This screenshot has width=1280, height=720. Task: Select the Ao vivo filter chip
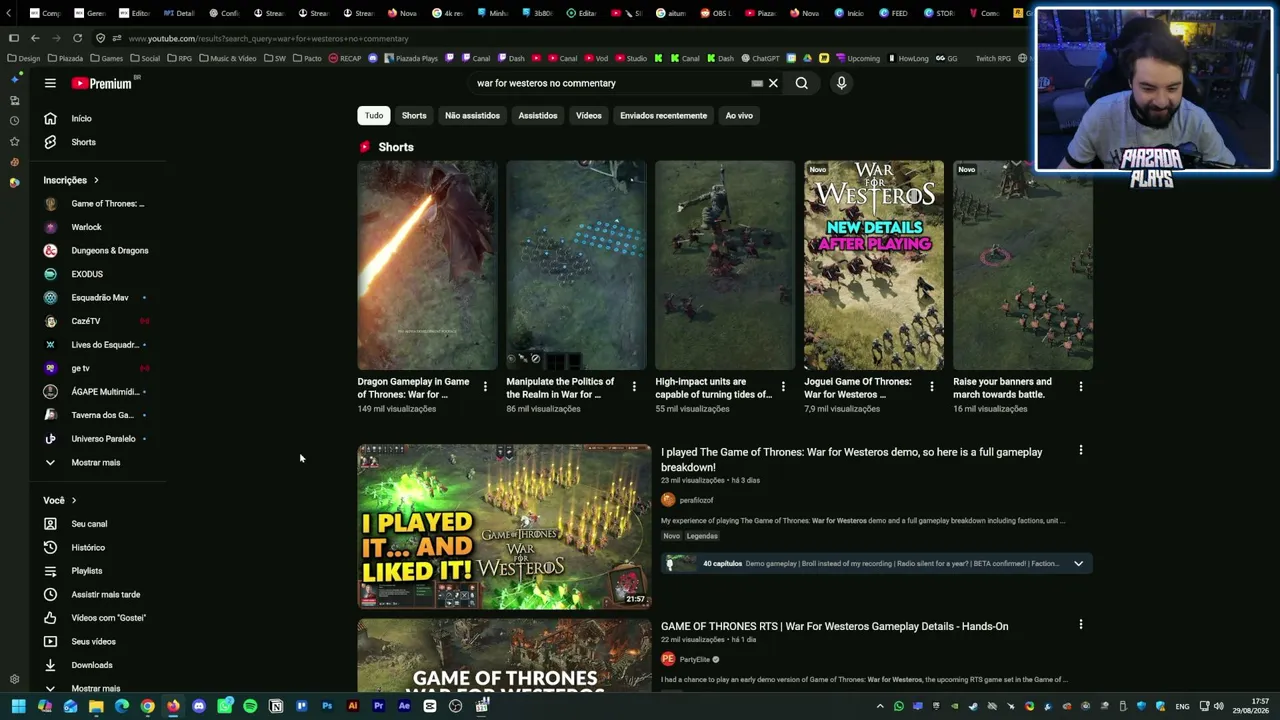(739, 115)
